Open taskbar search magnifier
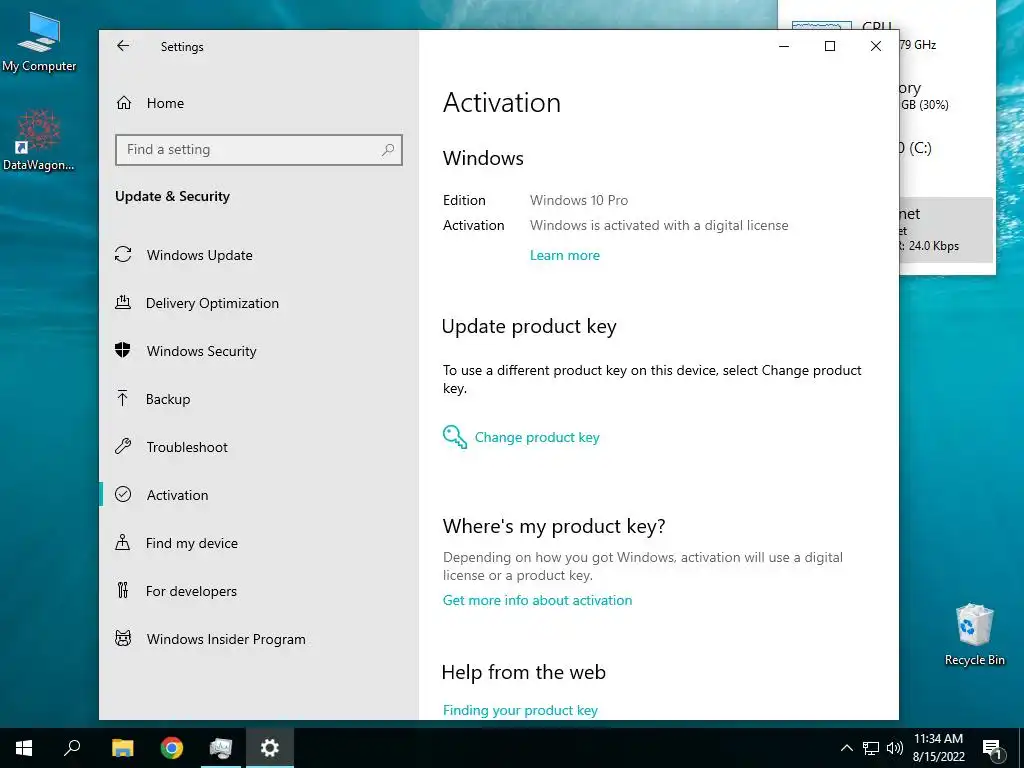This screenshot has height=768, width=1024. tap(72, 748)
